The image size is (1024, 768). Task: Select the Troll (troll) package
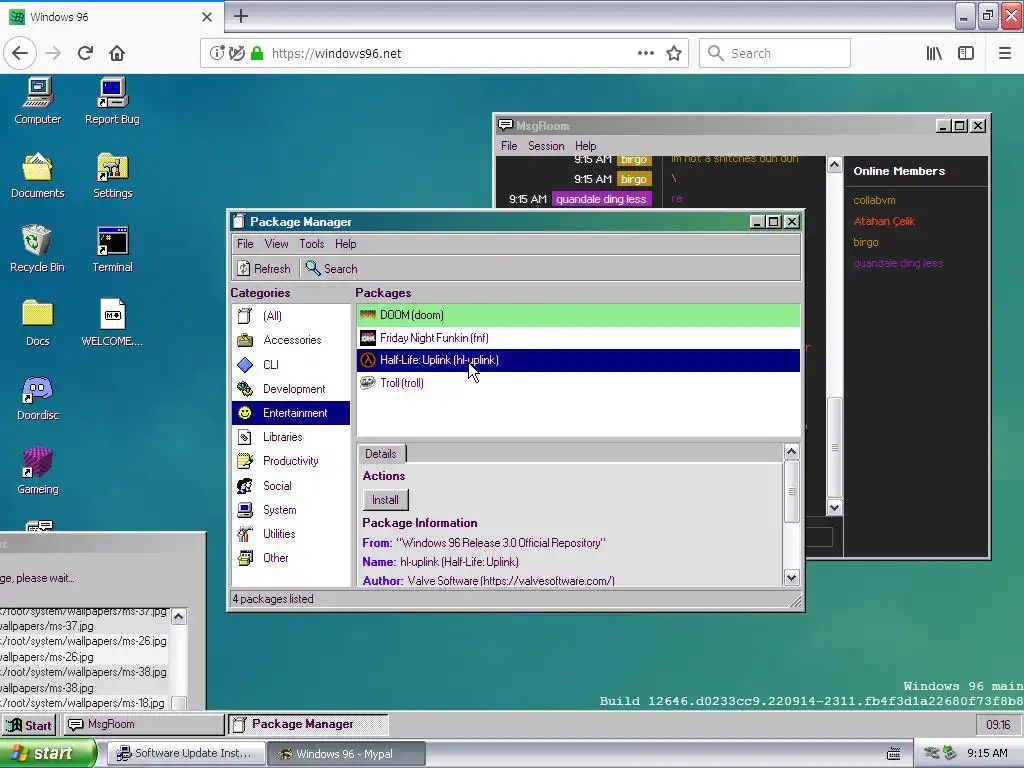tap(578, 383)
